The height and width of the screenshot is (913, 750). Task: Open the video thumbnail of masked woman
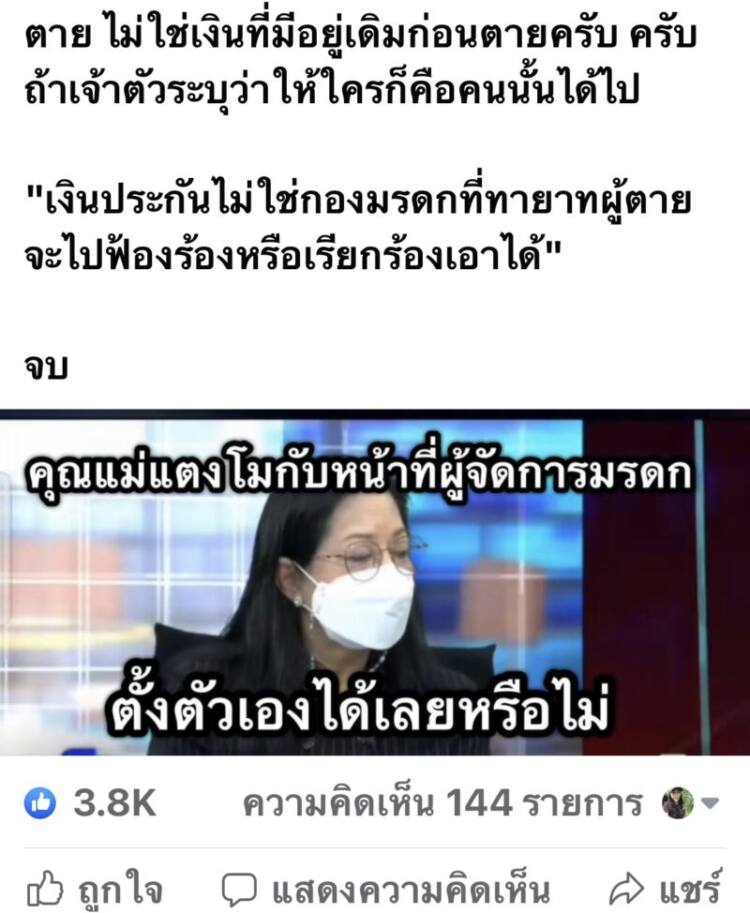375,583
